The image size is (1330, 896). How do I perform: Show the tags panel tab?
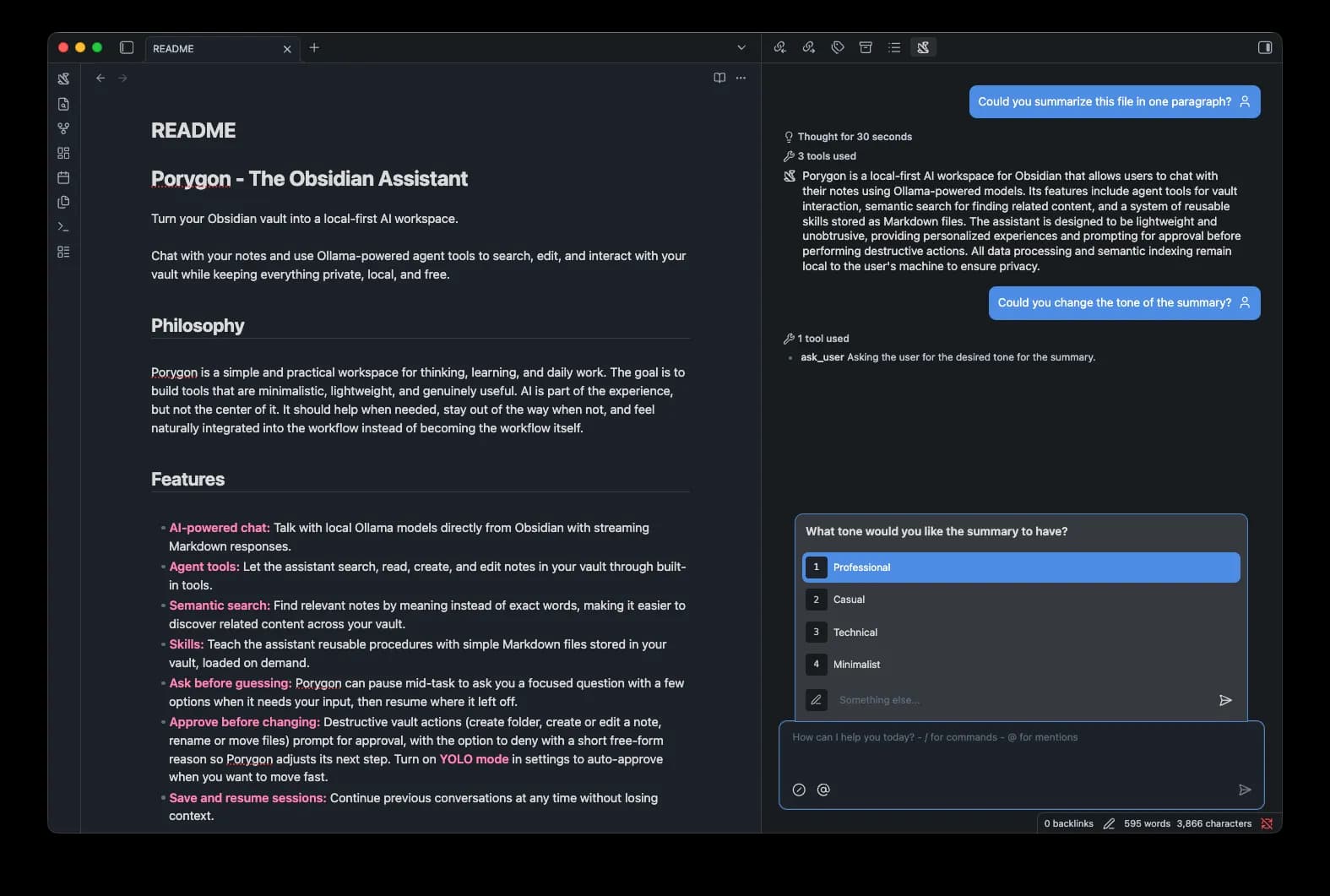tap(838, 47)
